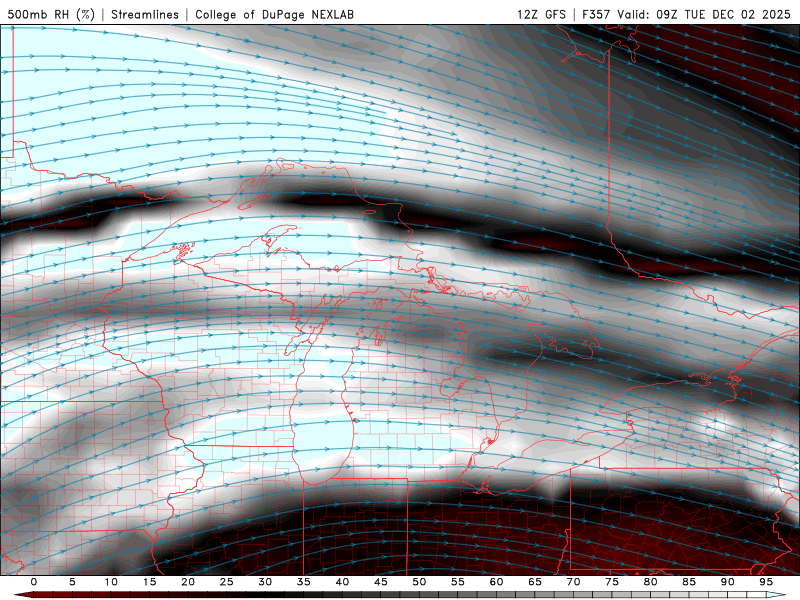
Task: Click the '10' value on the color scale
Action: [111, 582]
